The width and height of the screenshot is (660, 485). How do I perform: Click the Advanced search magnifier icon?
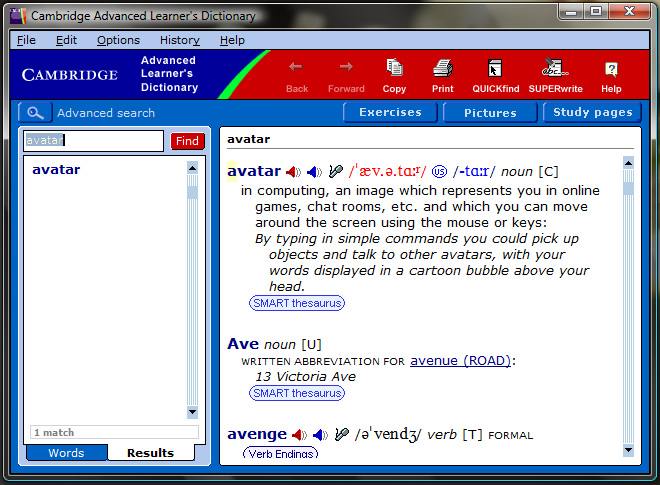(x=35, y=113)
